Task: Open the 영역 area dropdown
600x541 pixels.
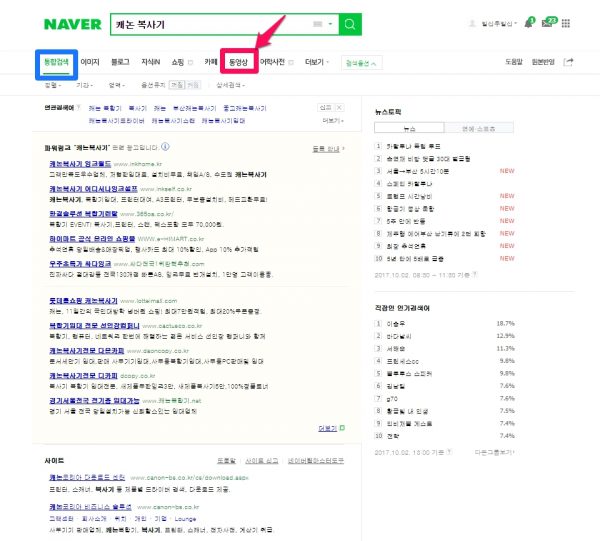Action: [116, 85]
